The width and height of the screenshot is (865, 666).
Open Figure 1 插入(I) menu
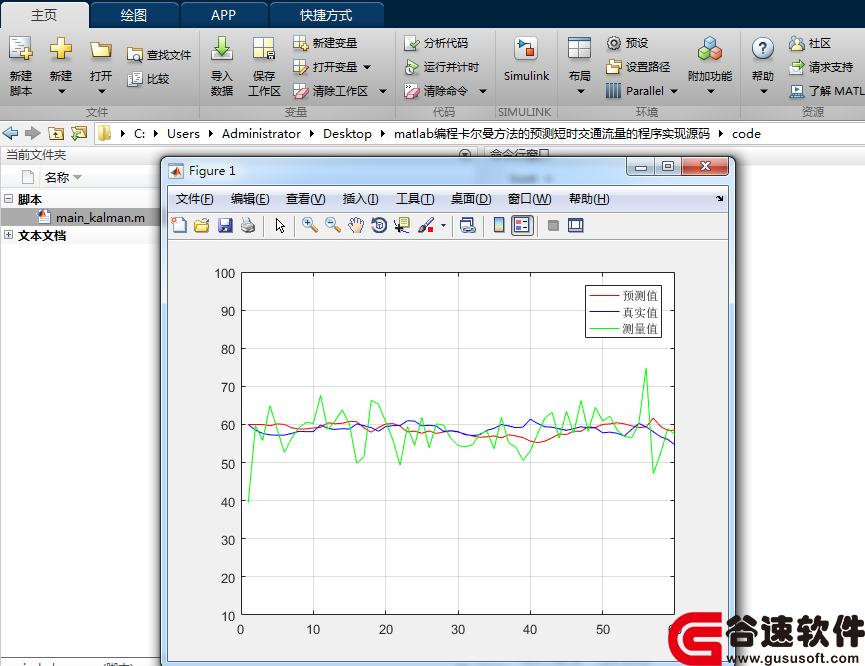pyautogui.click(x=360, y=199)
